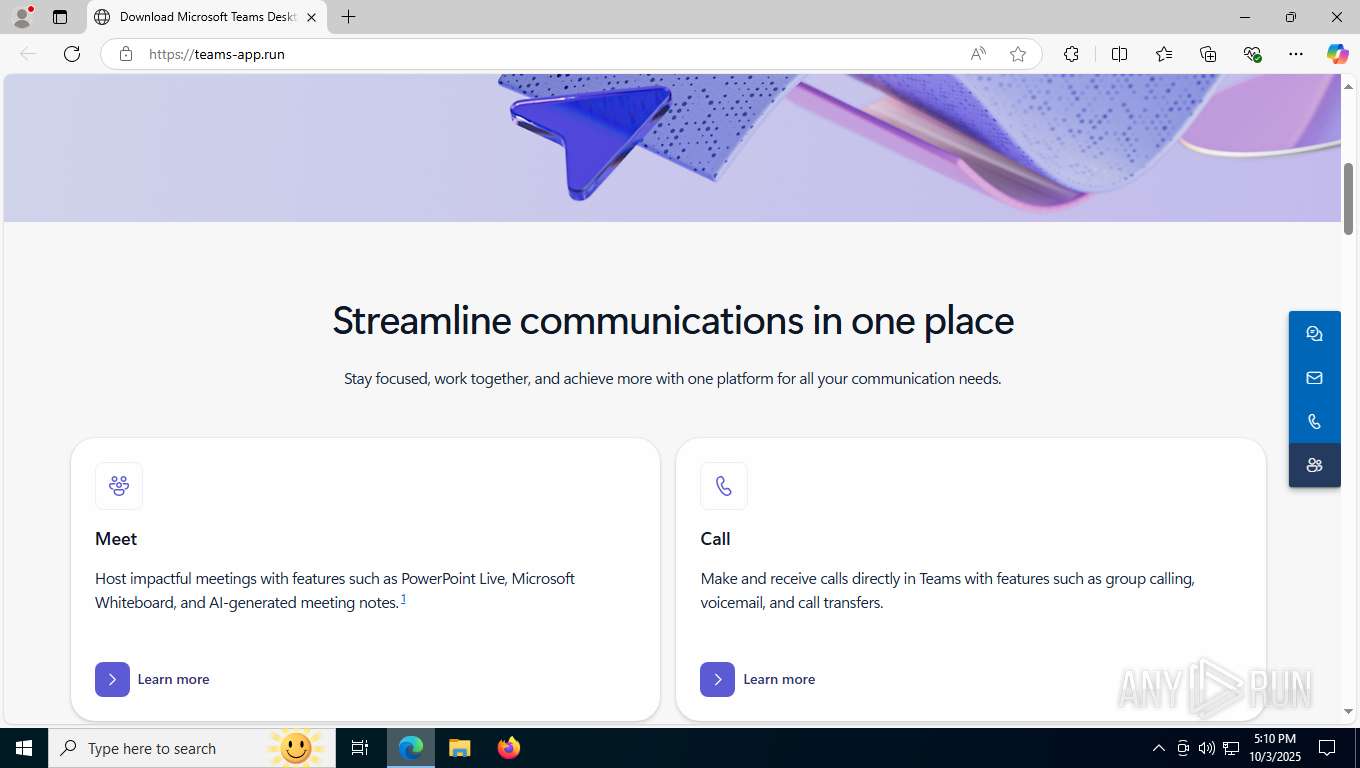1360x768 pixels.
Task: Refresh the current page
Action: [x=72, y=54]
